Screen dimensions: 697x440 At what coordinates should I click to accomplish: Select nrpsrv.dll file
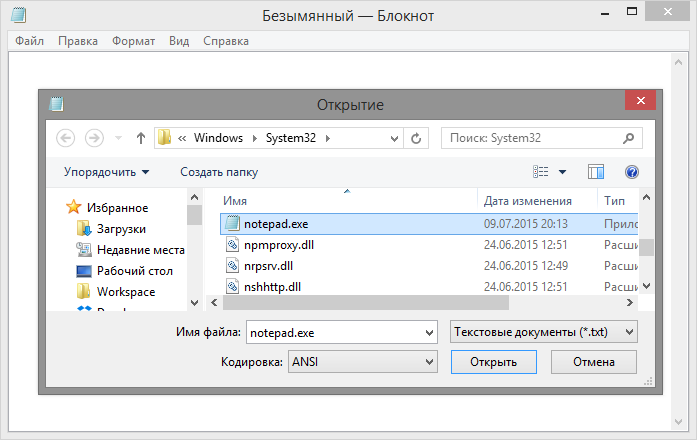pos(268,266)
